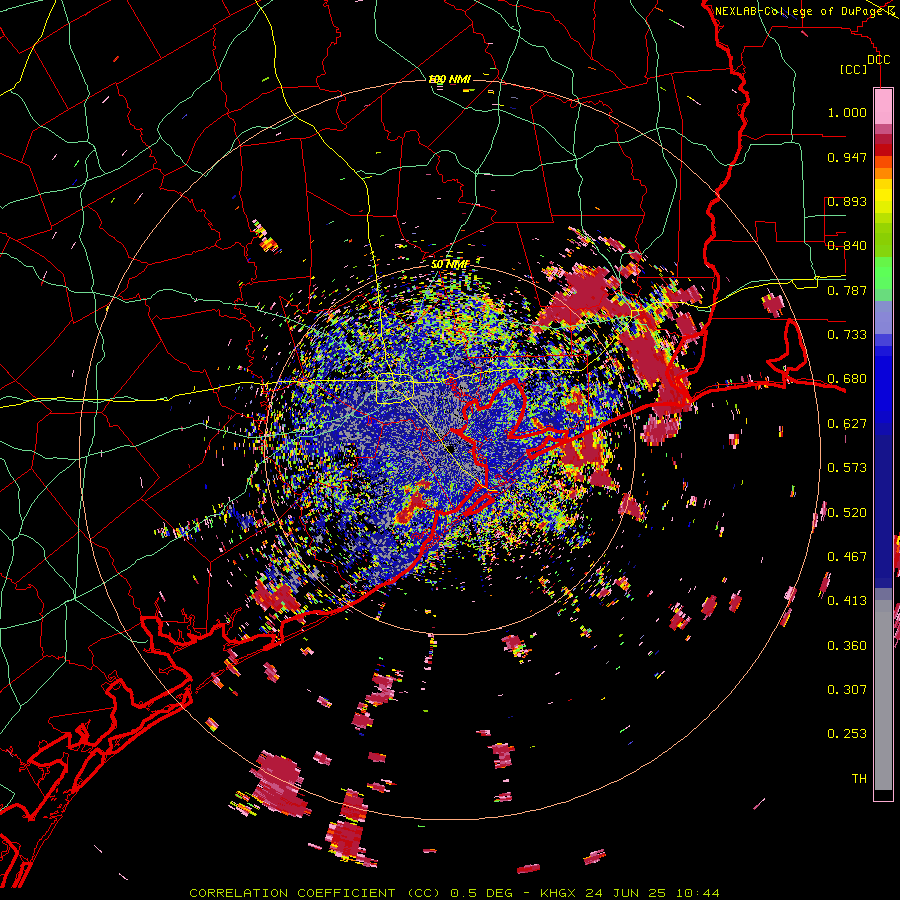Image resolution: width=900 pixels, height=900 pixels.
Task: Select the 0.573 legend value
Action: coord(847,468)
